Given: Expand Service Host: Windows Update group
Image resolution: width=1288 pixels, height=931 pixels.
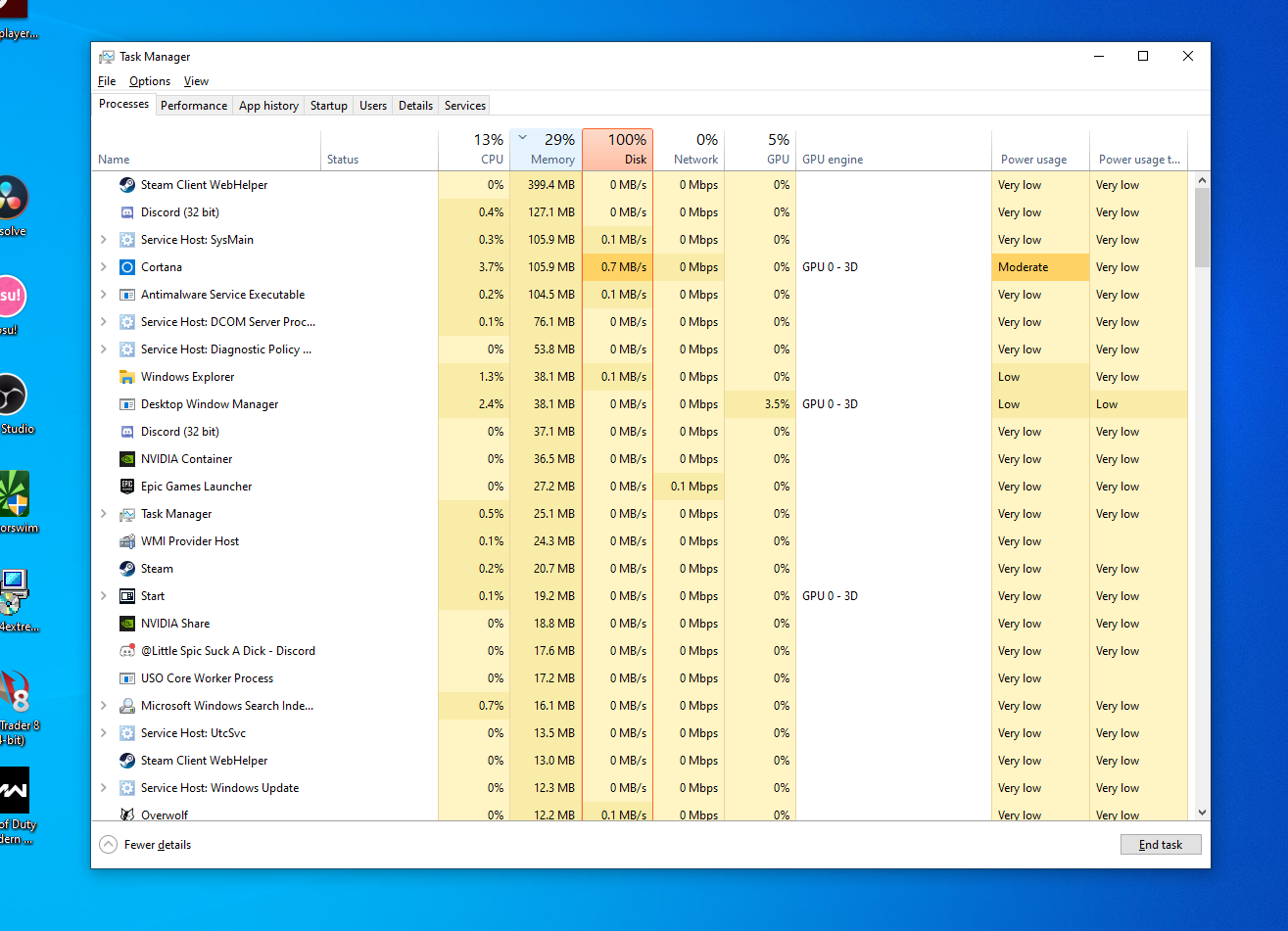Looking at the screenshot, I should [104, 788].
